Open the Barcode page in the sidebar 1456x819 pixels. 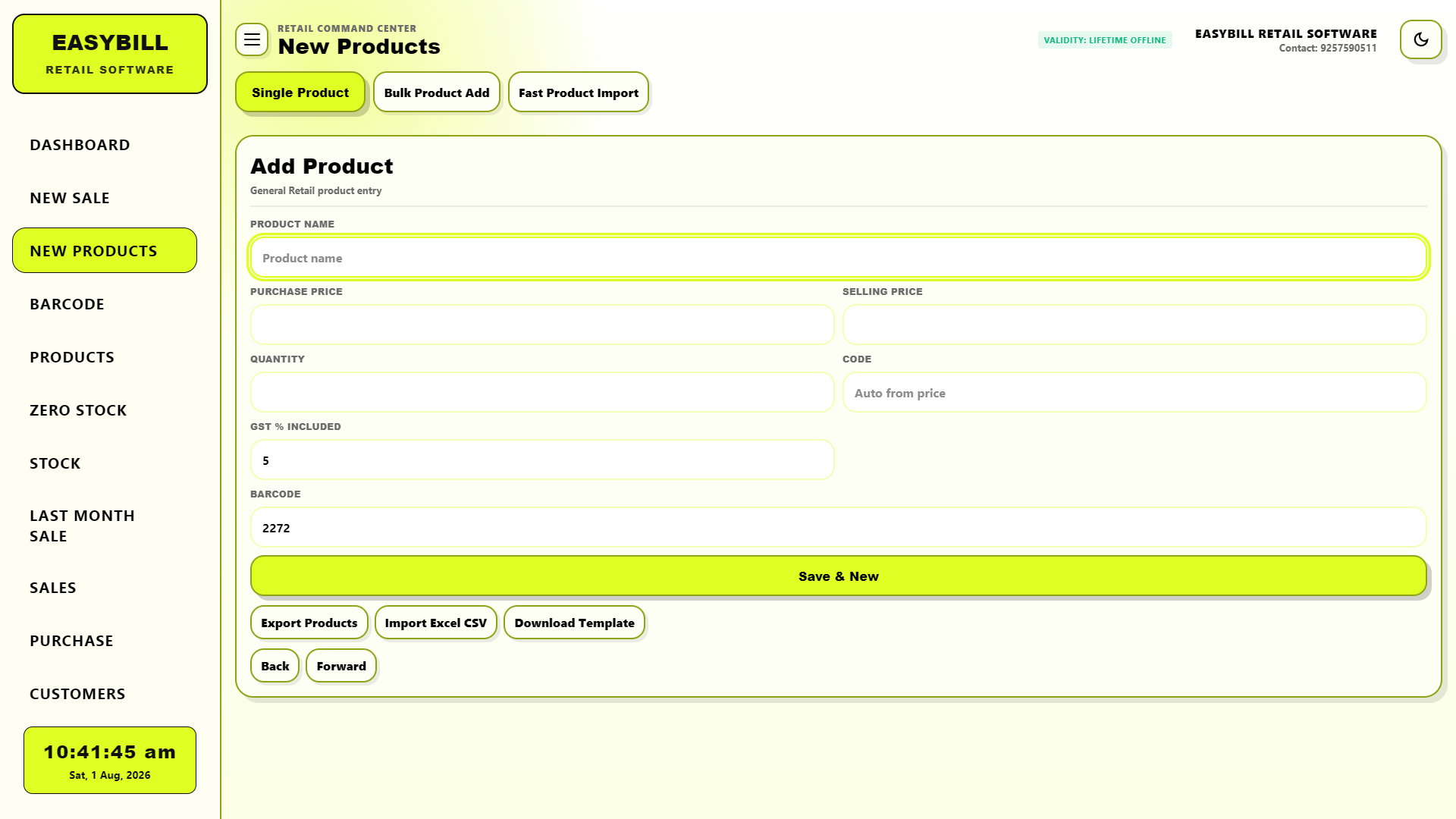pos(105,304)
